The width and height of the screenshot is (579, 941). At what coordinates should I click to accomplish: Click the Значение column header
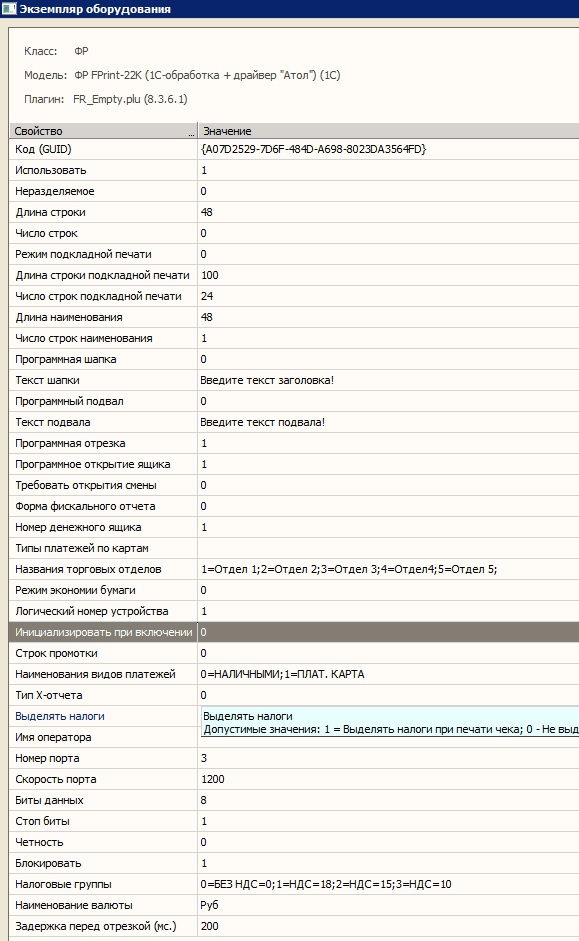(388, 131)
